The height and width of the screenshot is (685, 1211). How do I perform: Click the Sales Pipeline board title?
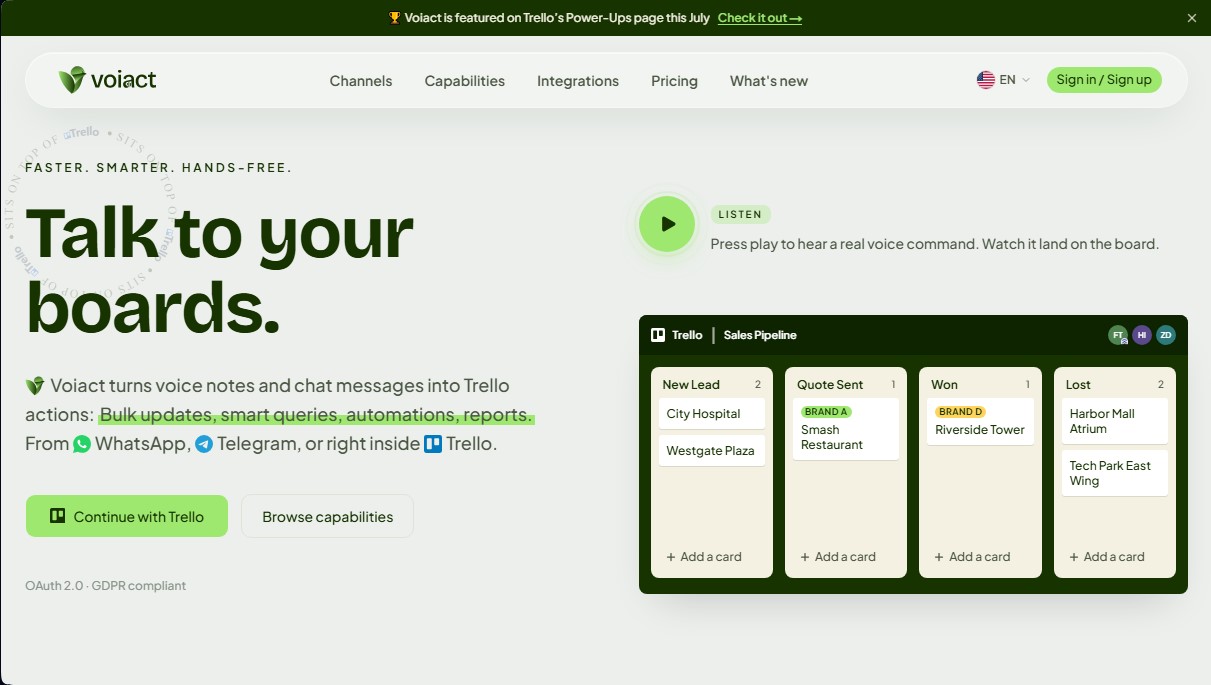click(x=760, y=335)
